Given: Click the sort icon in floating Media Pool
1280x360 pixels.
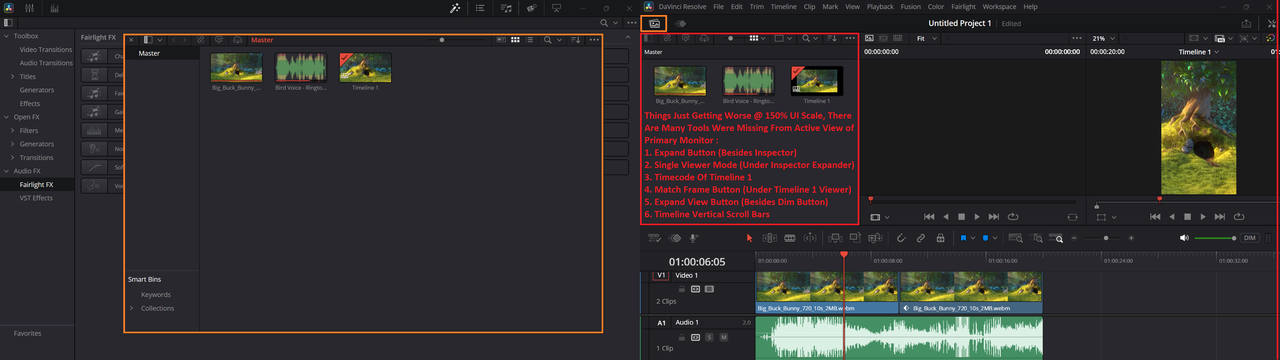Looking at the screenshot, I should pos(575,40).
